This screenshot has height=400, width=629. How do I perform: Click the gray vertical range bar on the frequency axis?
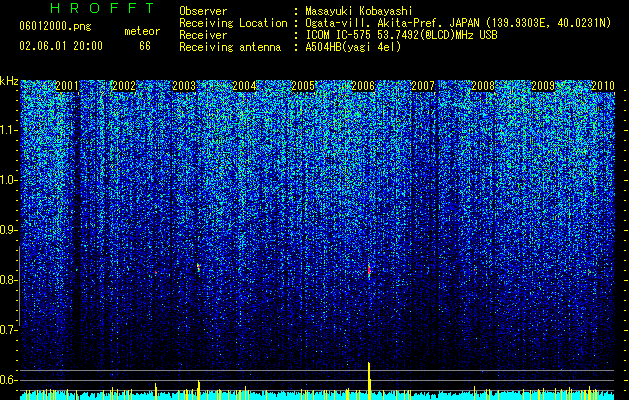click(19, 286)
